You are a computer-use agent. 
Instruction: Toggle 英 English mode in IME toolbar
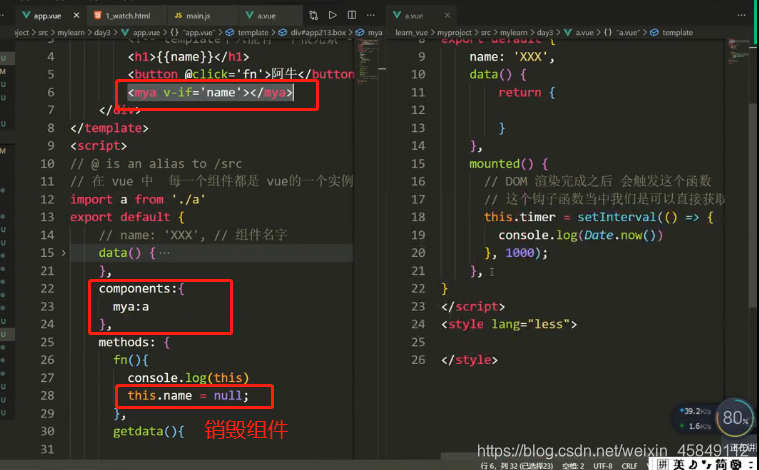pos(679,464)
